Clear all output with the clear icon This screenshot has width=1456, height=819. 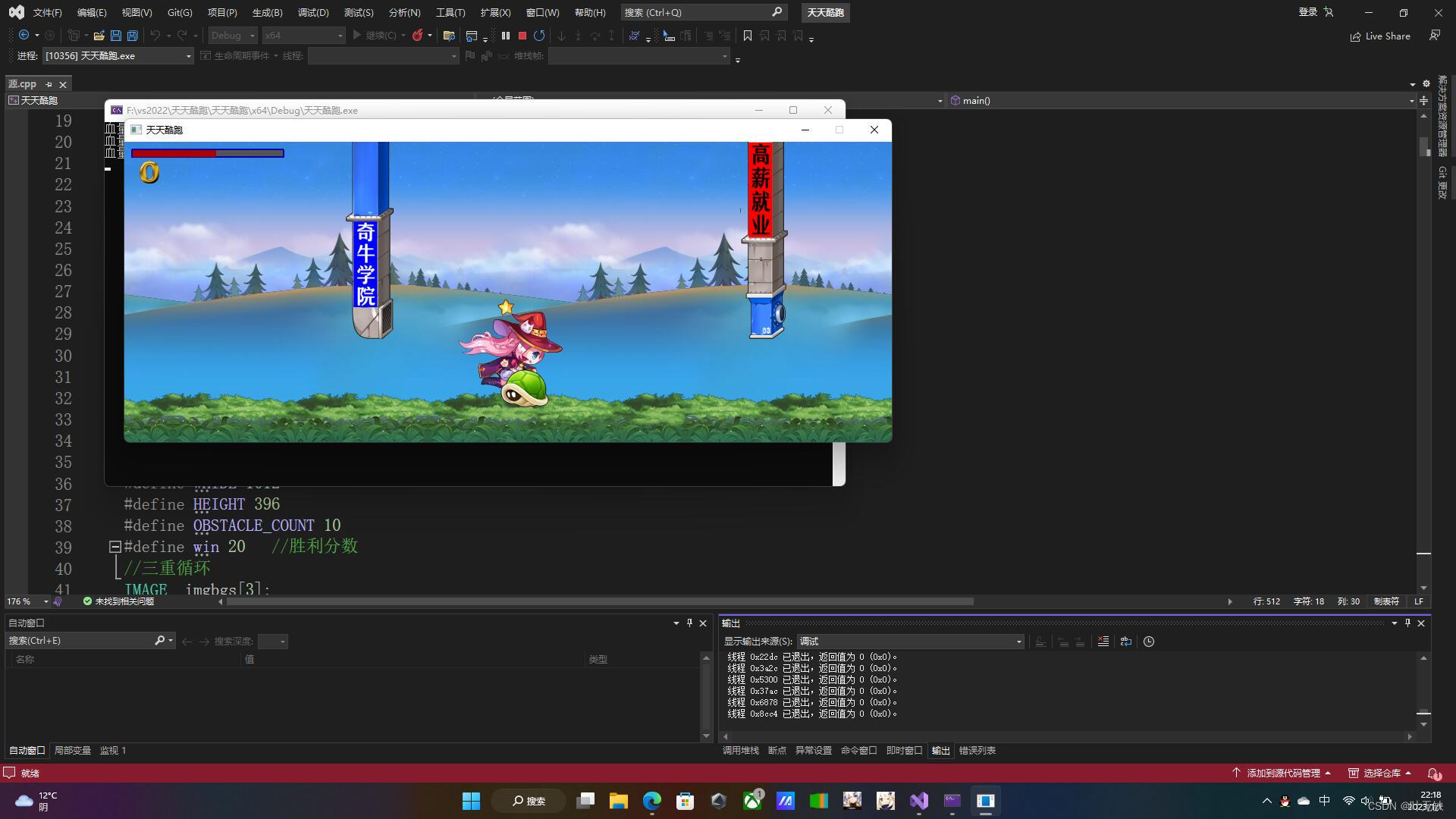pyautogui.click(x=1103, y=642)
